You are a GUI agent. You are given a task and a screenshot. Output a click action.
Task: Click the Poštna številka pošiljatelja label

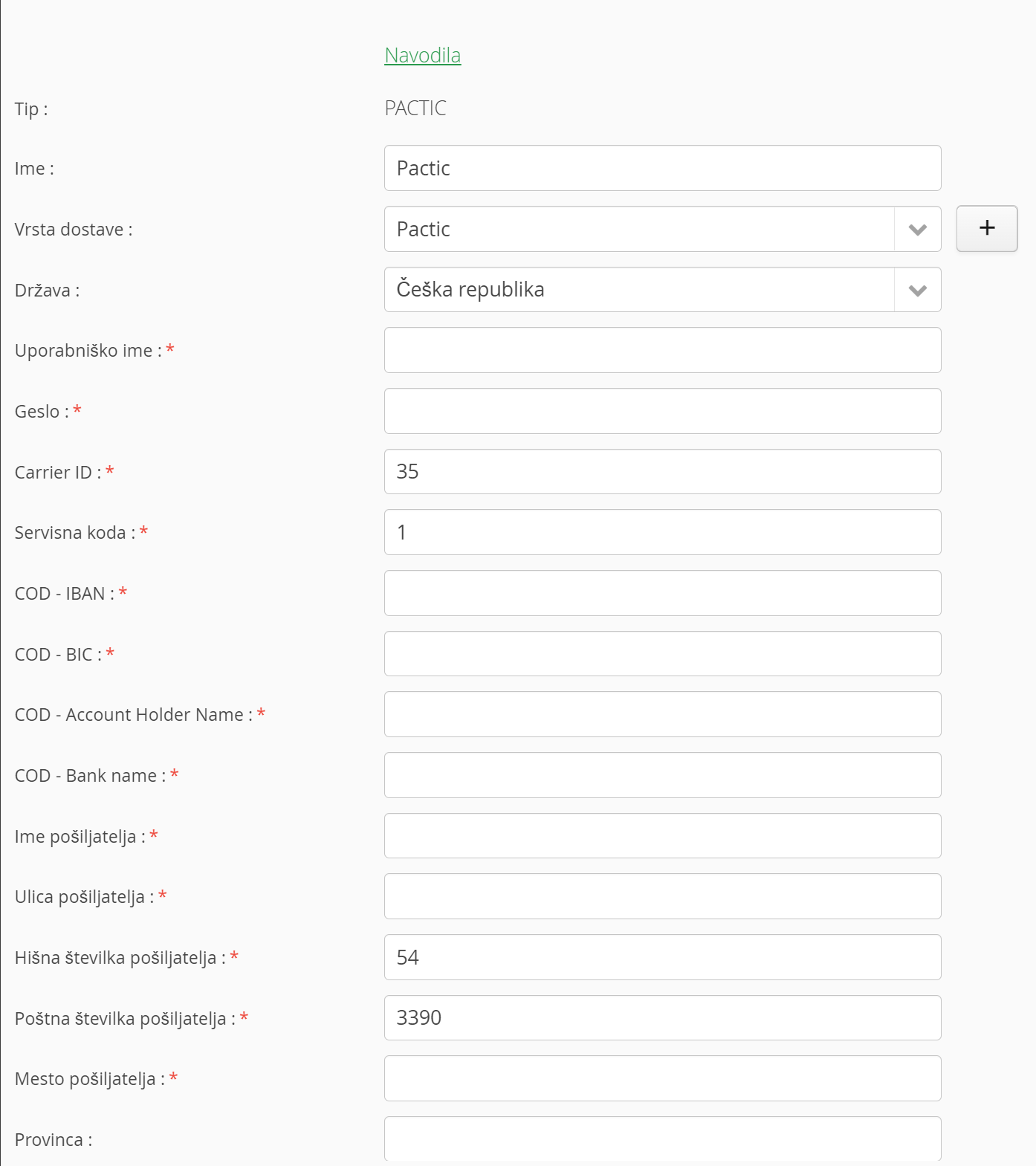(125, 1019)
